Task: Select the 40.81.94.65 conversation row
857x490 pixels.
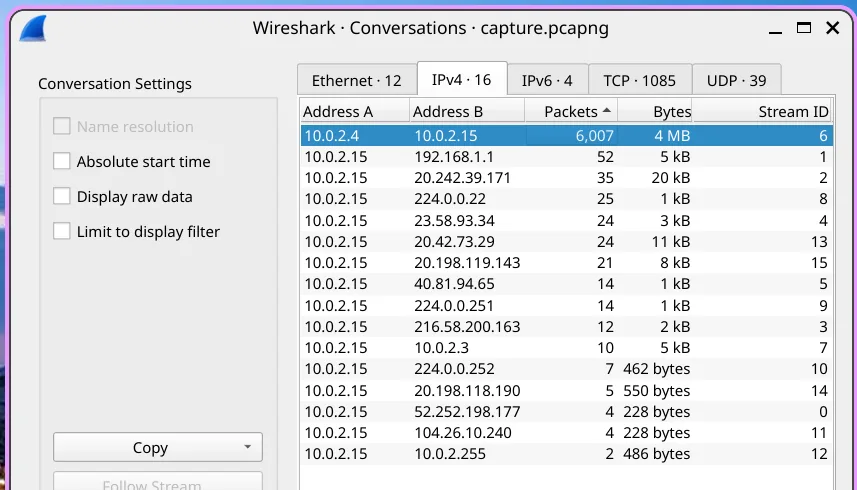Action: tap(567, 284)
